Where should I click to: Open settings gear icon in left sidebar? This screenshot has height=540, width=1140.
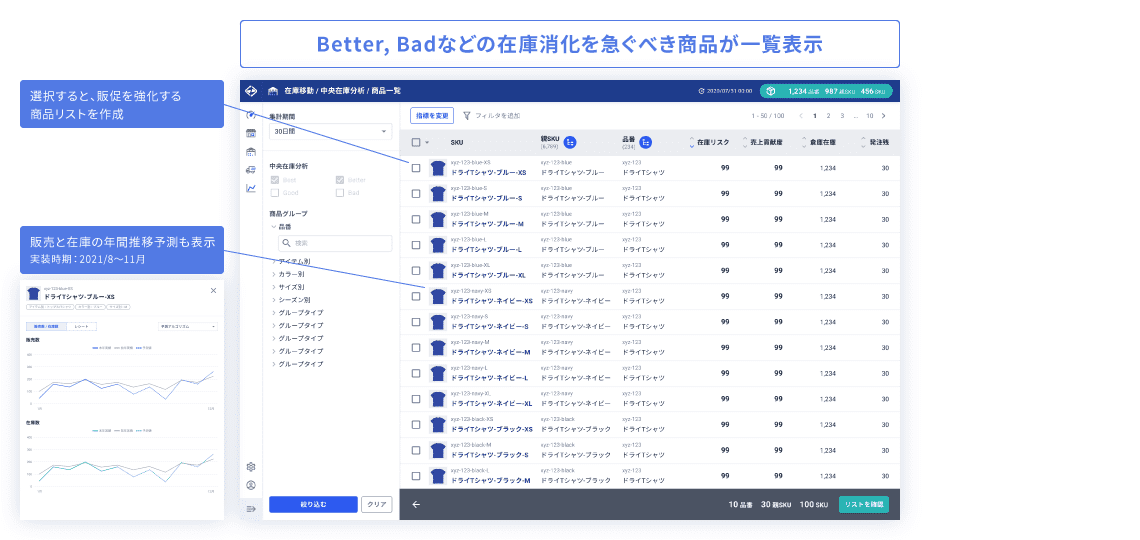(250, 467)
